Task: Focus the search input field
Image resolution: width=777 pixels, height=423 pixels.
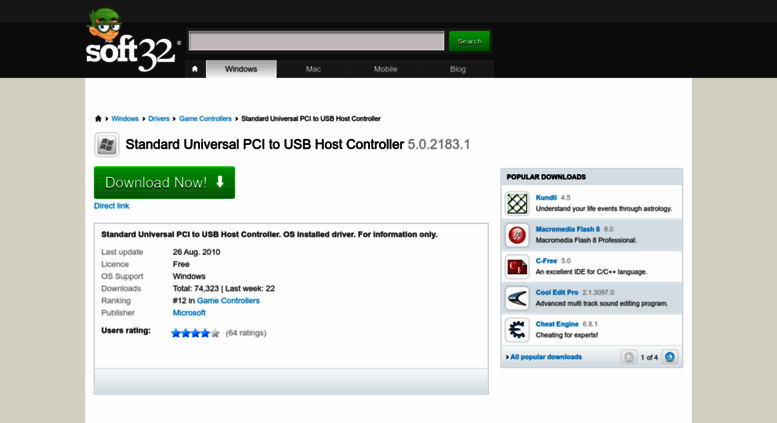Action: (317, 41)
